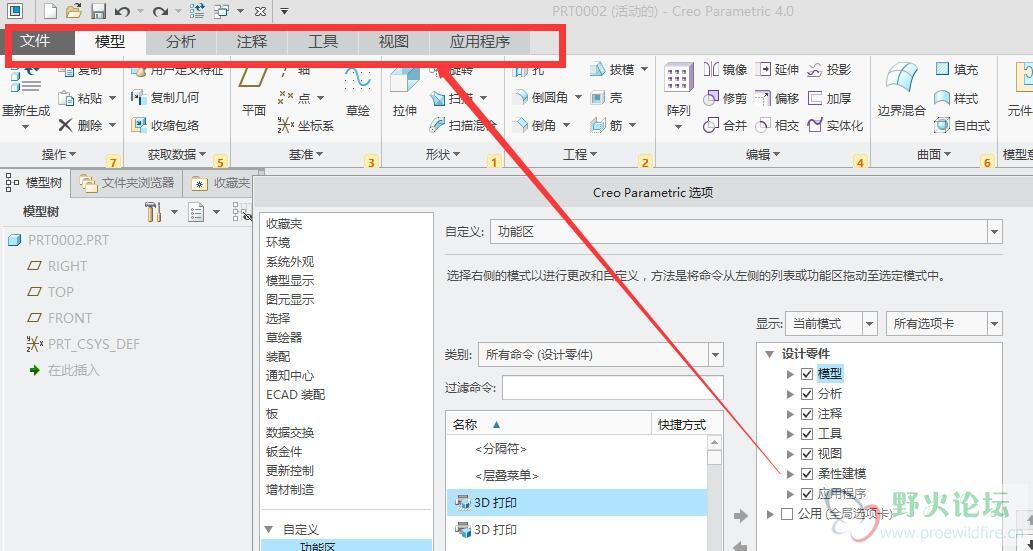The height and width of the screenshot is (551, 1033).
Task: Uncheck the 柔性建模 tab checkbox
Action: click(x=806, y=474)
